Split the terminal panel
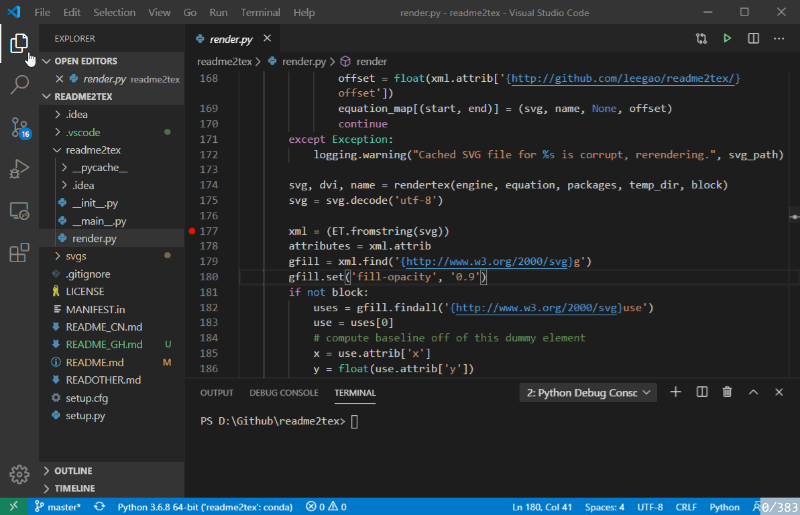Image resolution: width=800 pixels, height=515 pixels. tap(702, 392)
